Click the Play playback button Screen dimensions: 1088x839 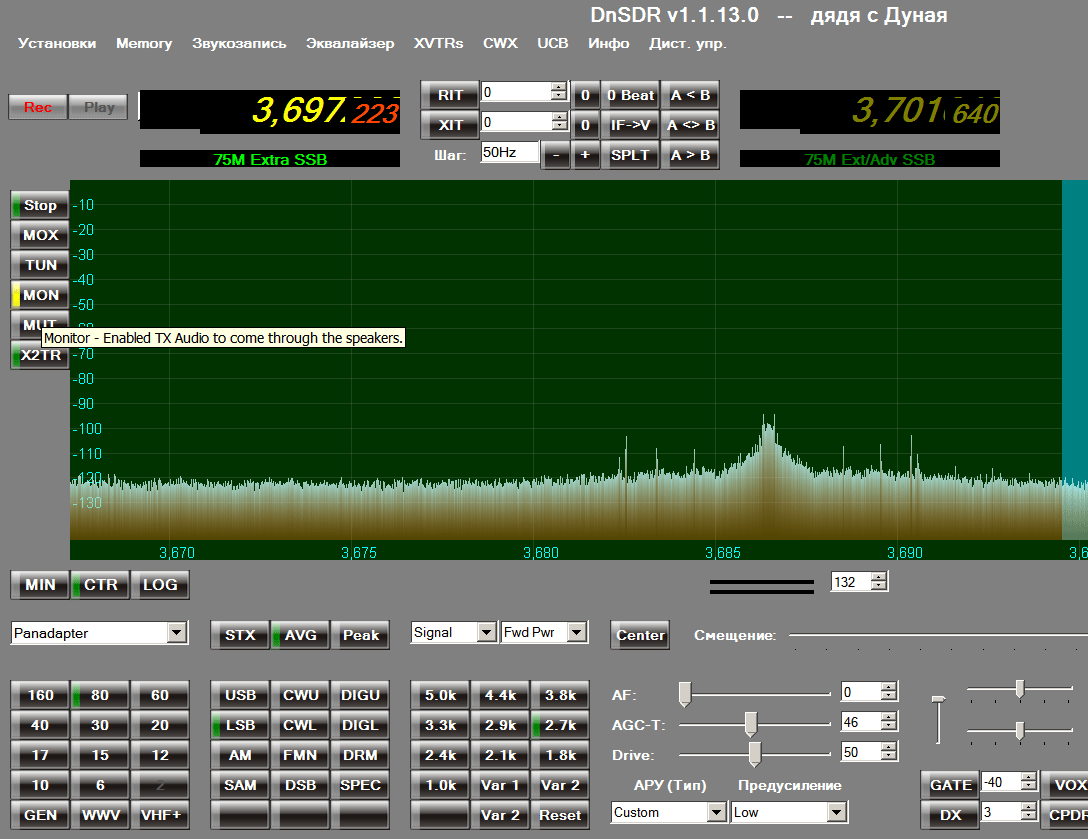[x=98, y=107]
